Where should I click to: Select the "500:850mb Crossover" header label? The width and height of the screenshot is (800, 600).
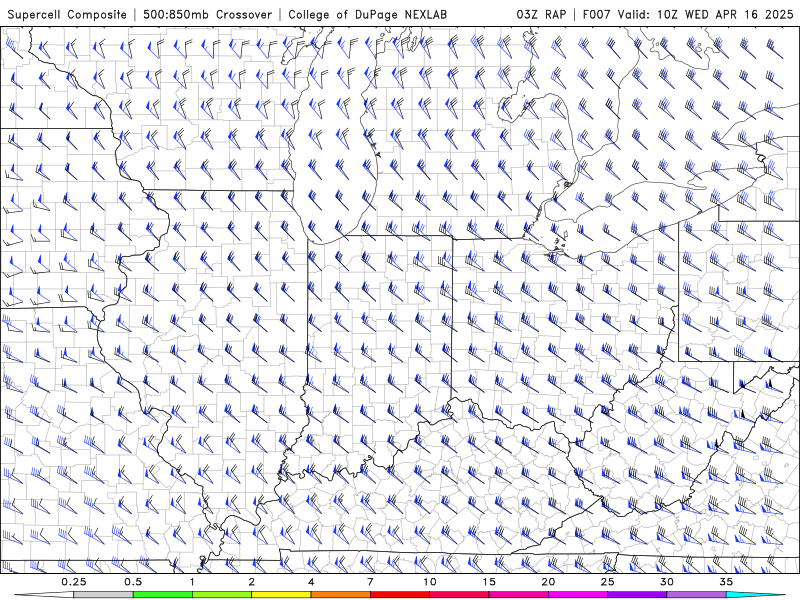207,14
